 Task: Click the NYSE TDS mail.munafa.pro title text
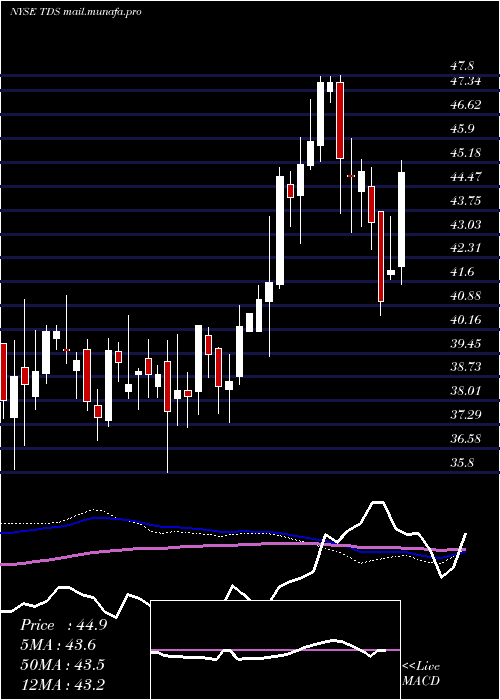pos(75,12)
